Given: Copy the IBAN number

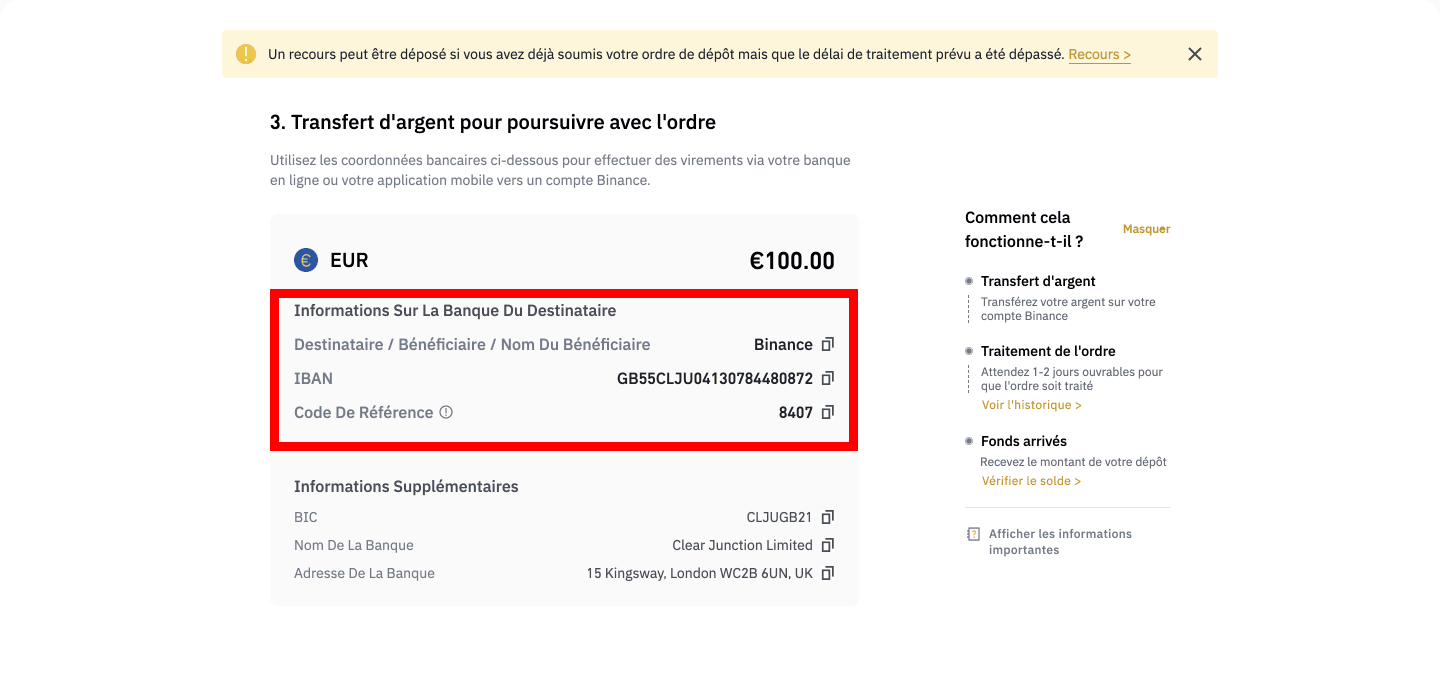Looking at the screenshot, I should (x=827, y=379).
